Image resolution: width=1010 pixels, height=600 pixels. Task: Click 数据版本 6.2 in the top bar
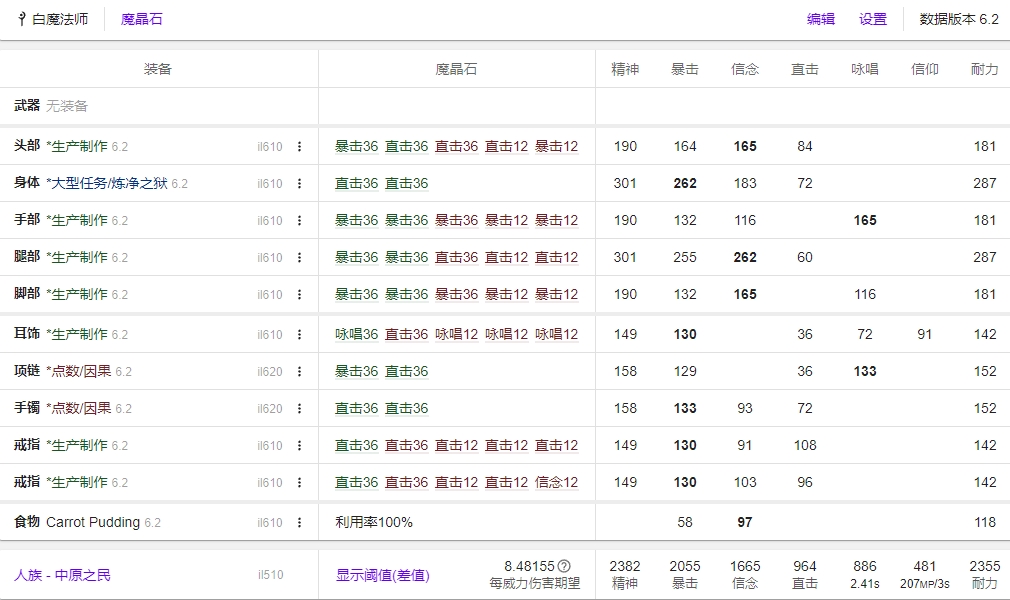(x=956, y=17)
